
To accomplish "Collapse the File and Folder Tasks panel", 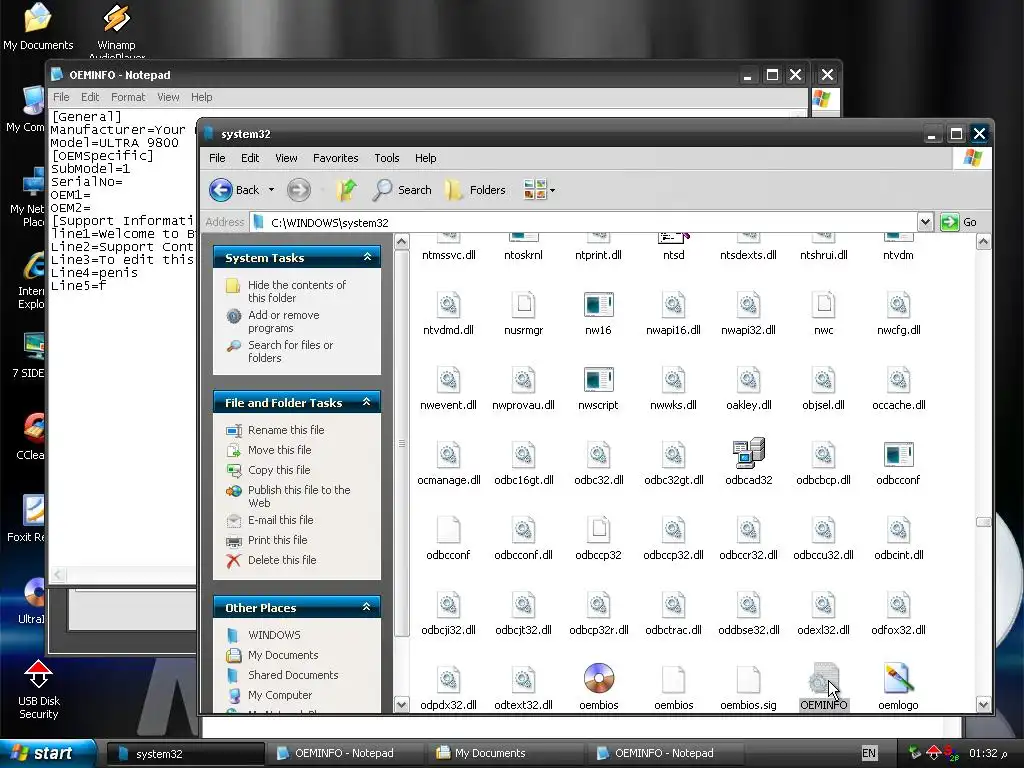I will [367, 402].
